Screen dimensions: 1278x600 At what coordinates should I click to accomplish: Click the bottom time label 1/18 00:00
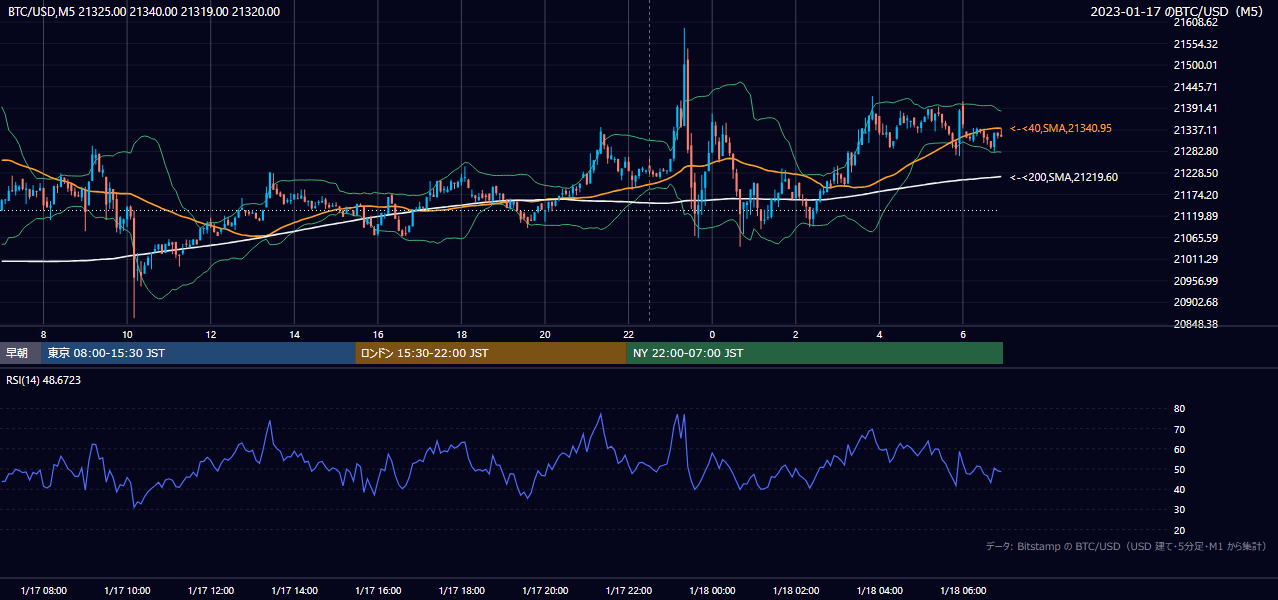[x=712, y=591]
